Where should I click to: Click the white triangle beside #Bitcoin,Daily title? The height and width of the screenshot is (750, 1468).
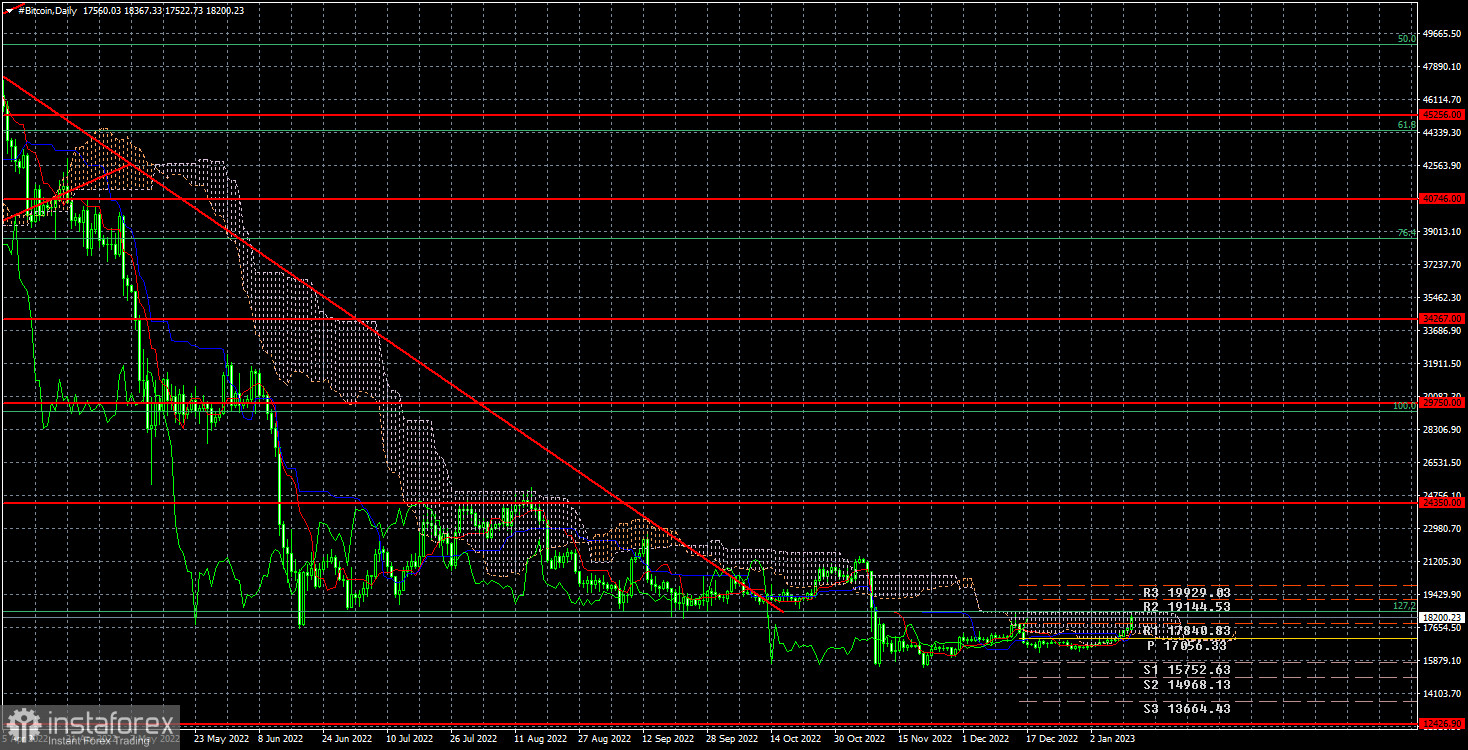(x=8, y=10)
